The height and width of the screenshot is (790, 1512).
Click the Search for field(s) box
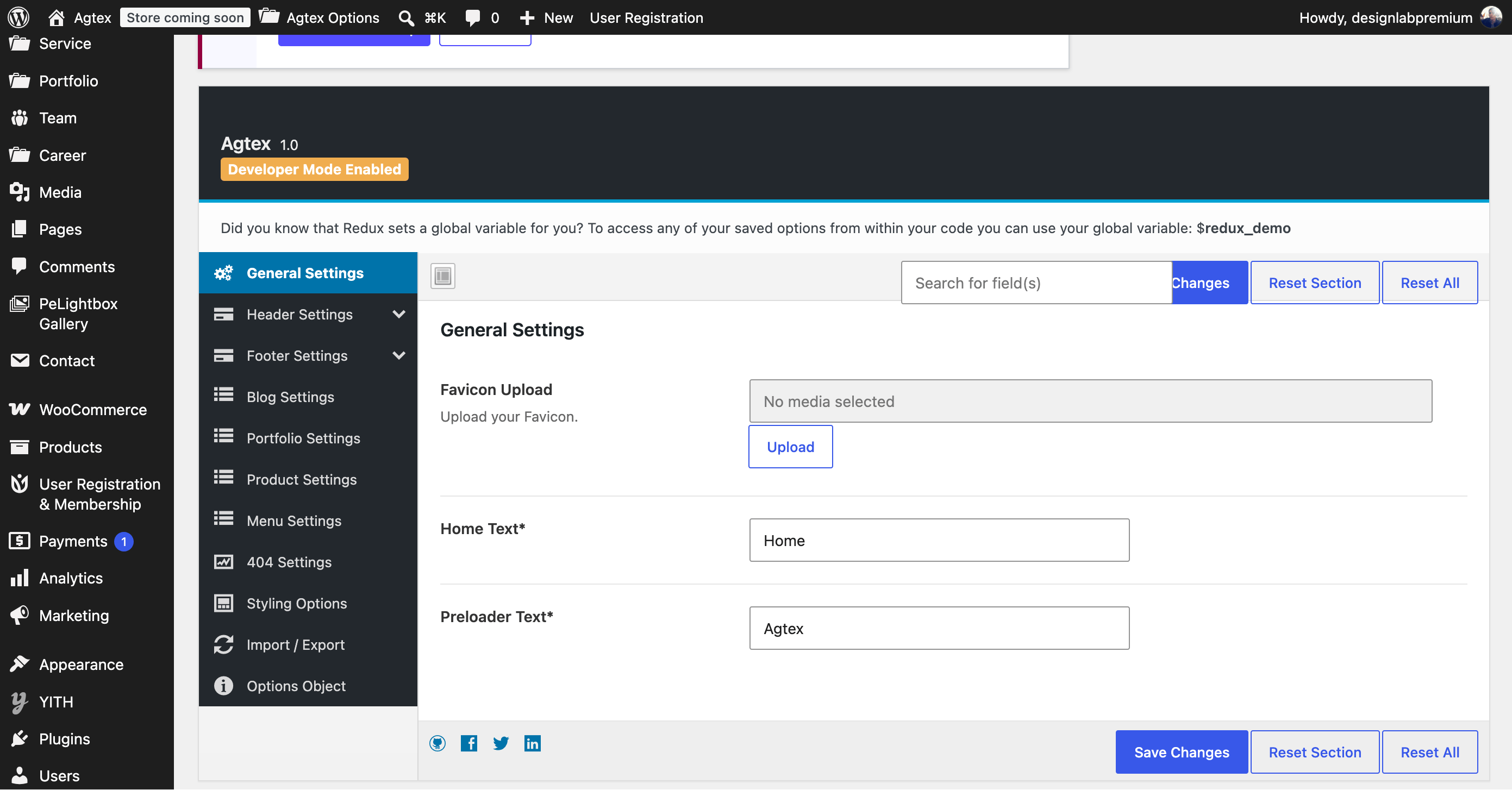[x=1036, y=283]
